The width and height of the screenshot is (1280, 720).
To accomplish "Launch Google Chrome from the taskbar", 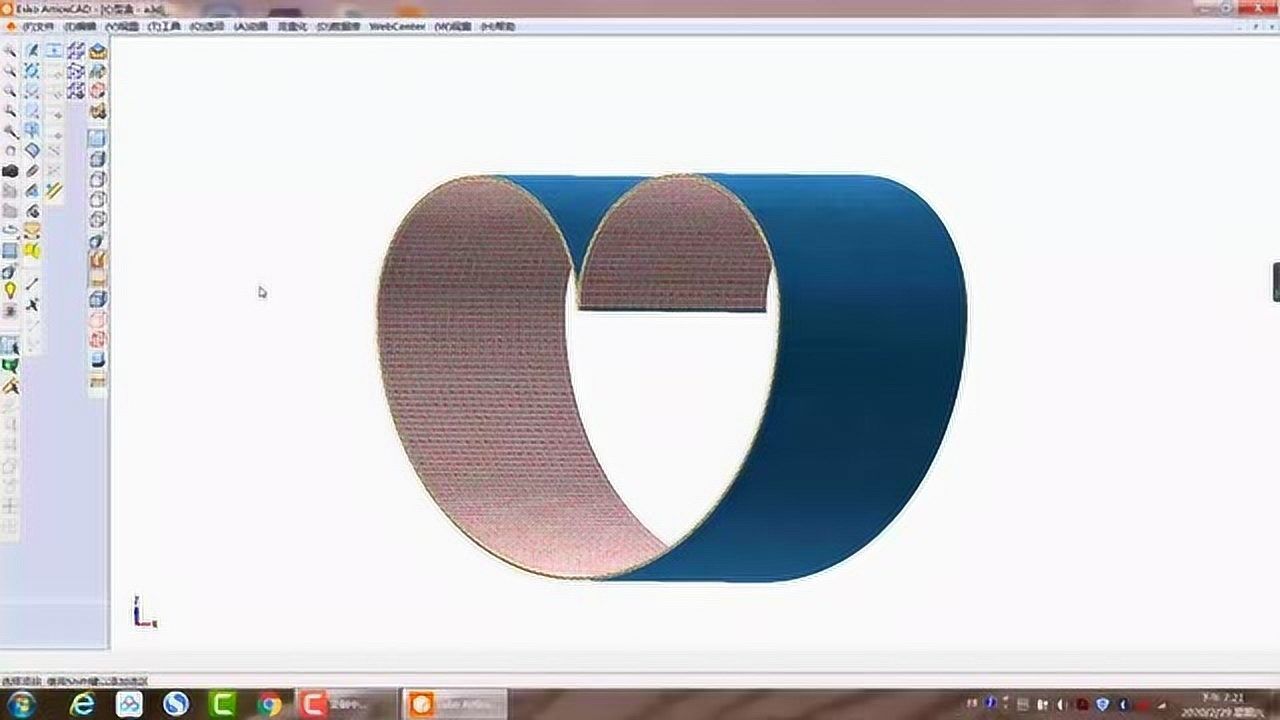I will pos(268,705).
